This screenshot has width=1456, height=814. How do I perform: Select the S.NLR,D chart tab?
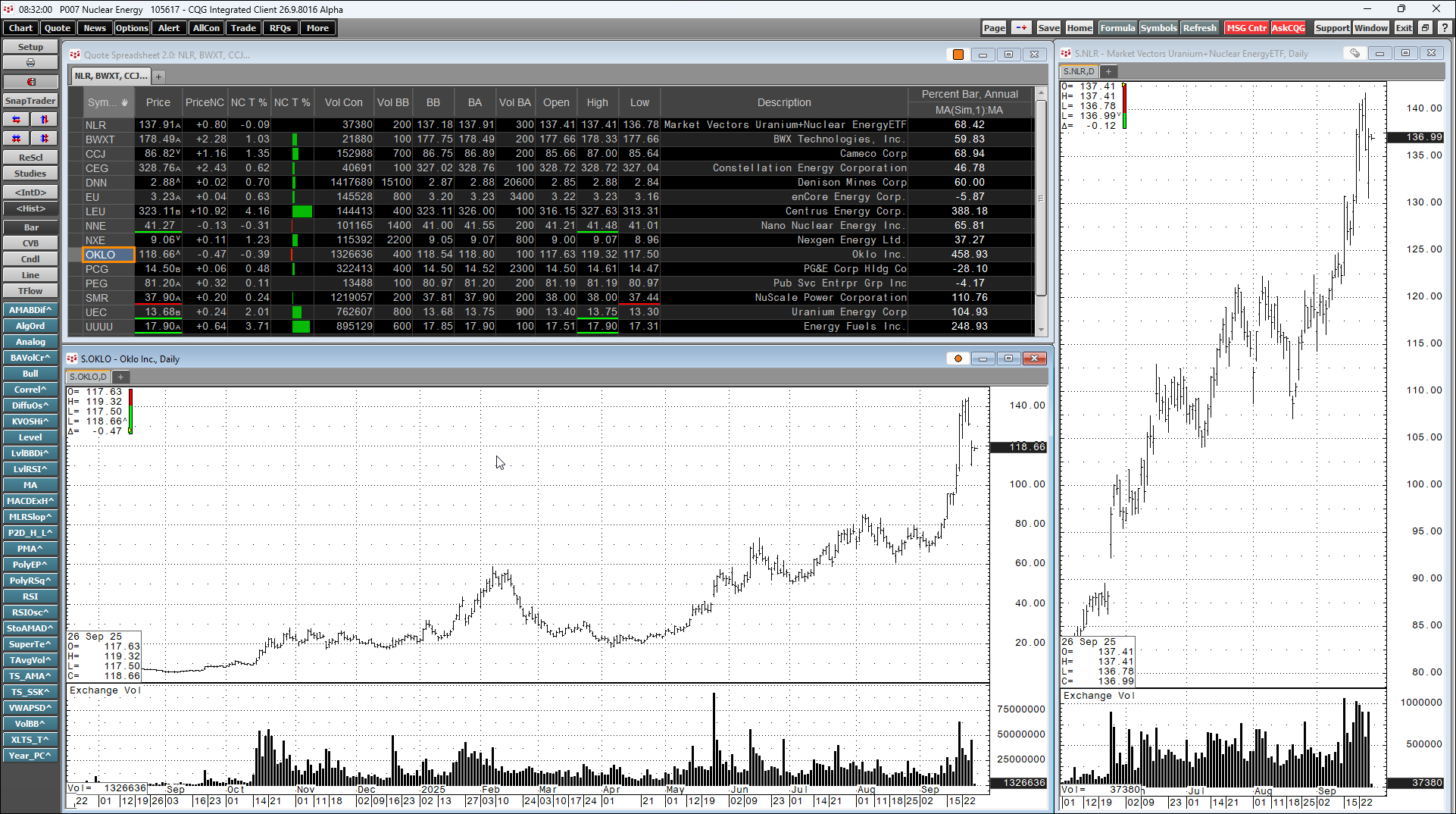(1079, 71)
